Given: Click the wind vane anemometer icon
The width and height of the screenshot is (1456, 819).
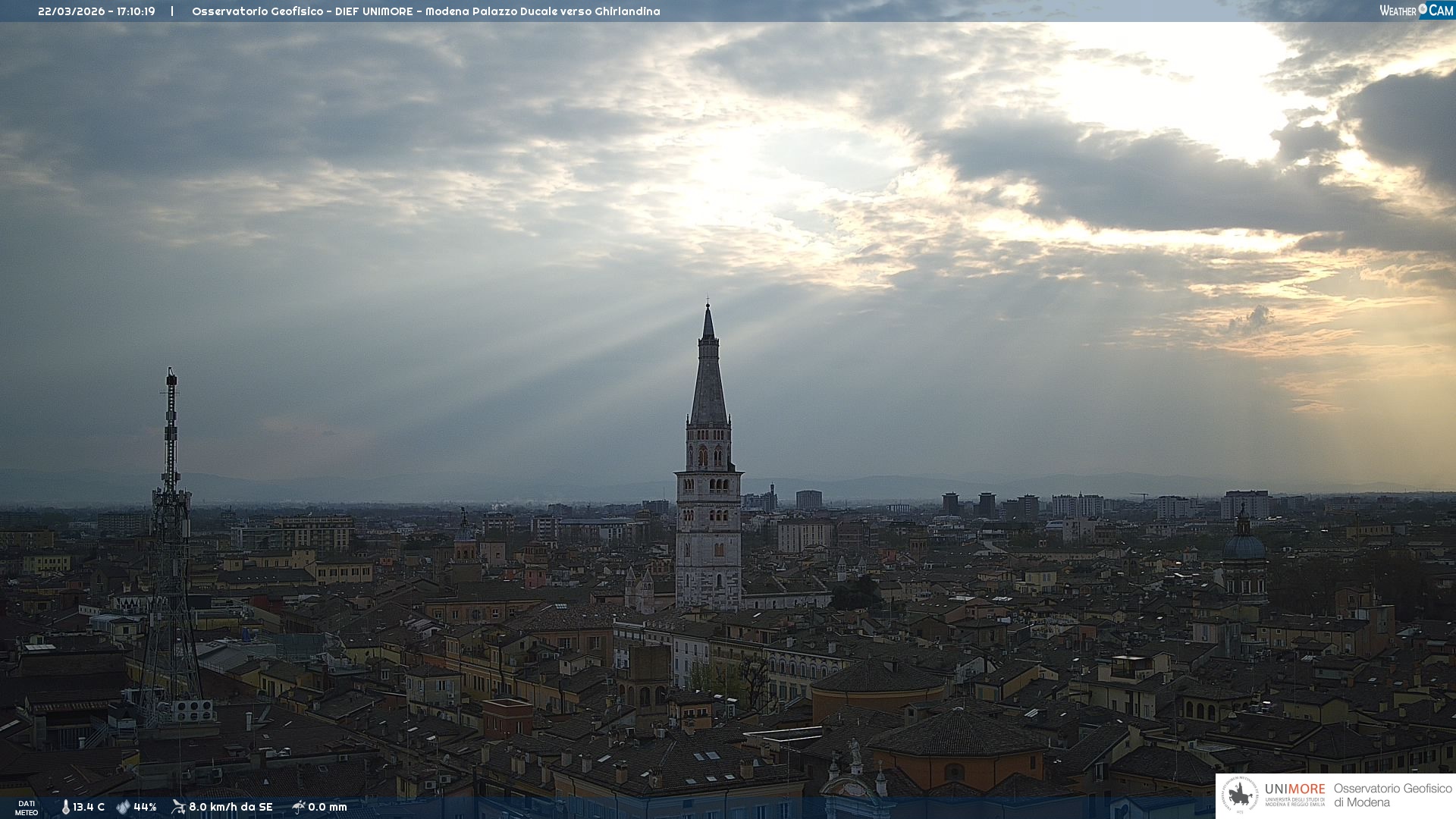Looking at the screenshot, I should [178, 807].
